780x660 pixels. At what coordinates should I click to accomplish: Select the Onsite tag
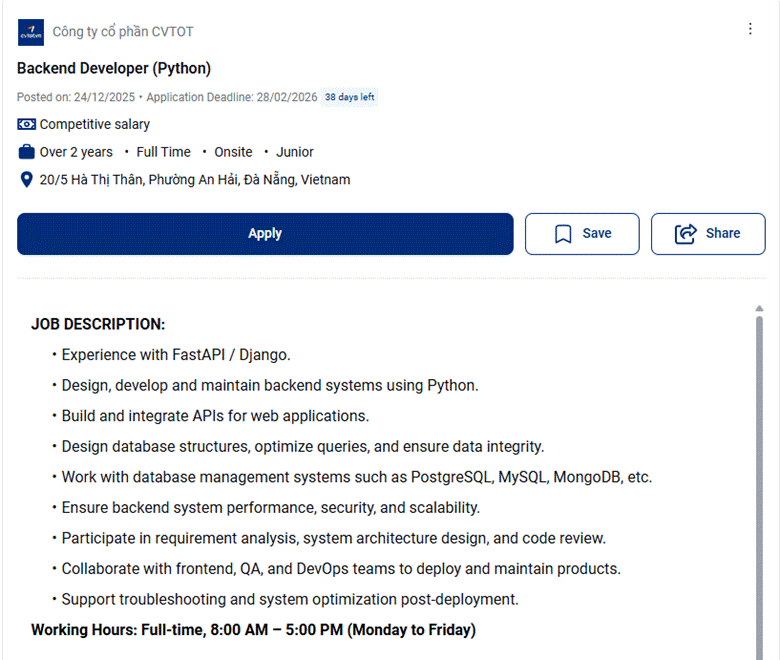pos(233,153)
